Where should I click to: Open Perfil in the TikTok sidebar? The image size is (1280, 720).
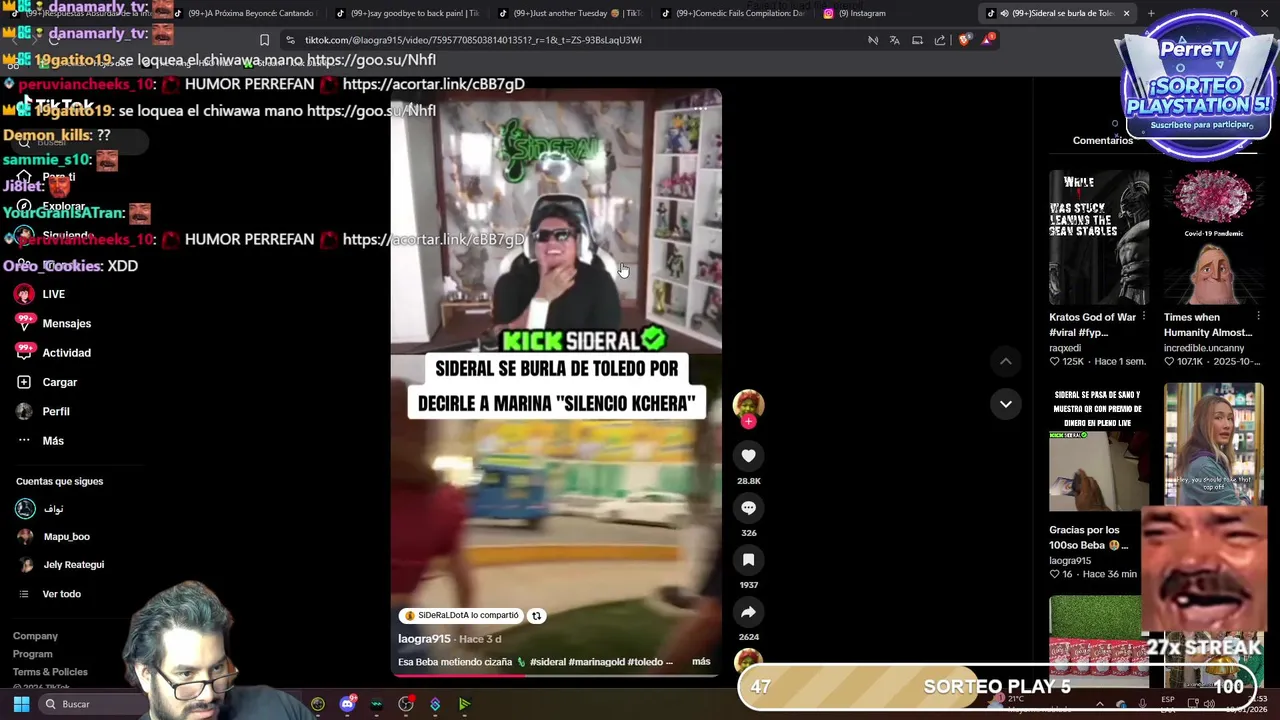point(55,411)
